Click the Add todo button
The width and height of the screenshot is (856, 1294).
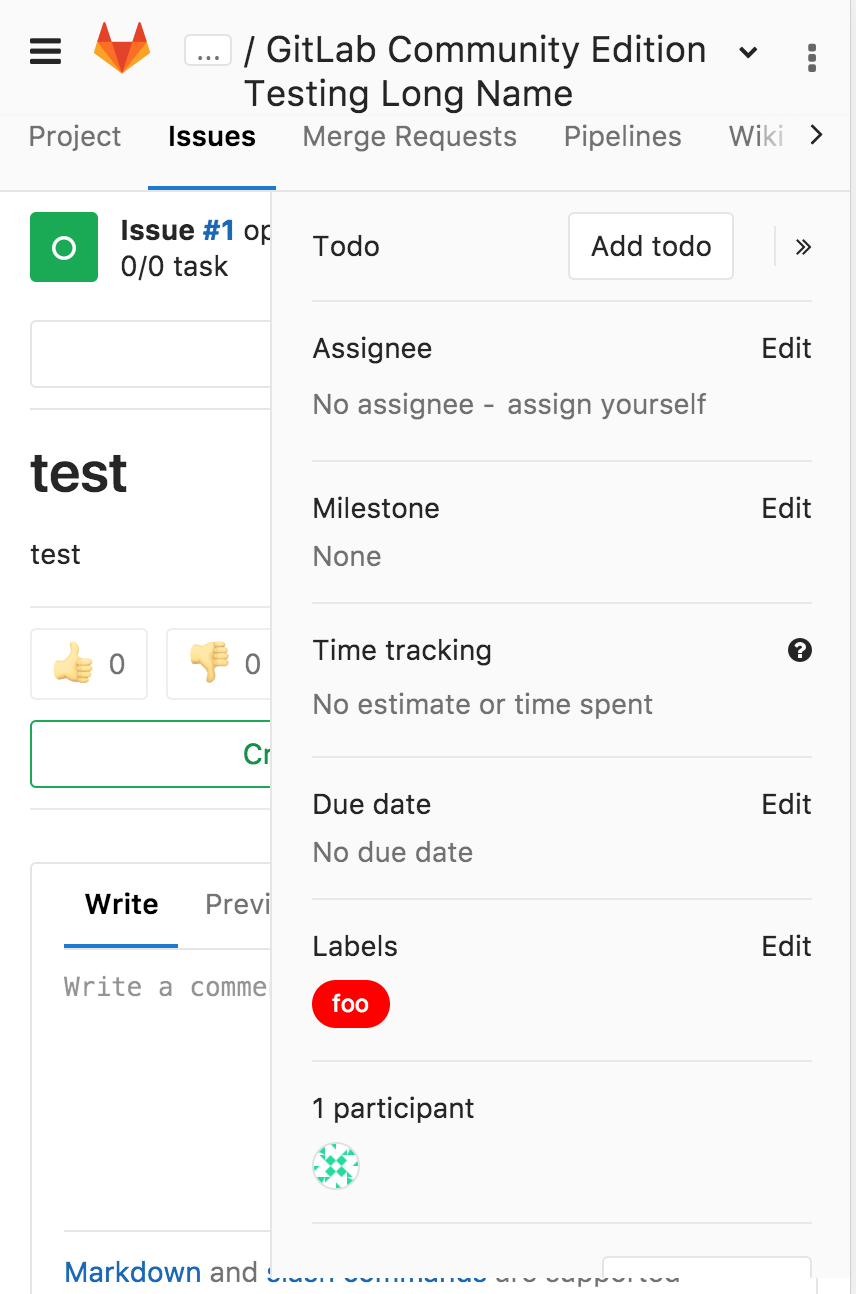pos(651,246)
